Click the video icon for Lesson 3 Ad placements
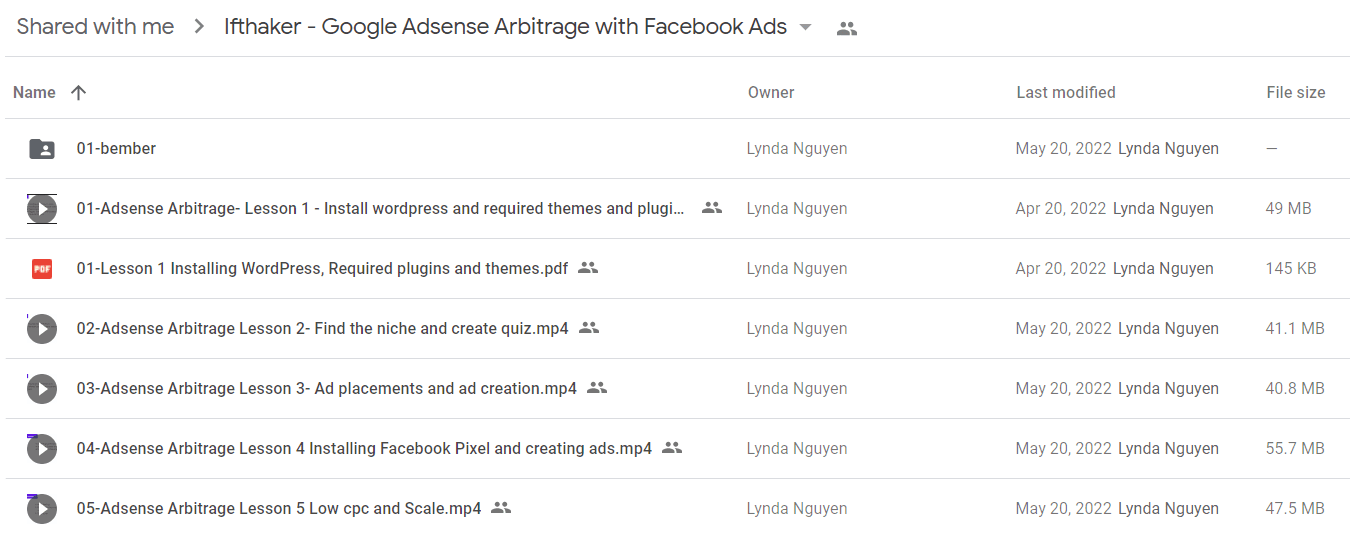The height and width of the screenshot is (534, 1350). [x=42, y=389]
